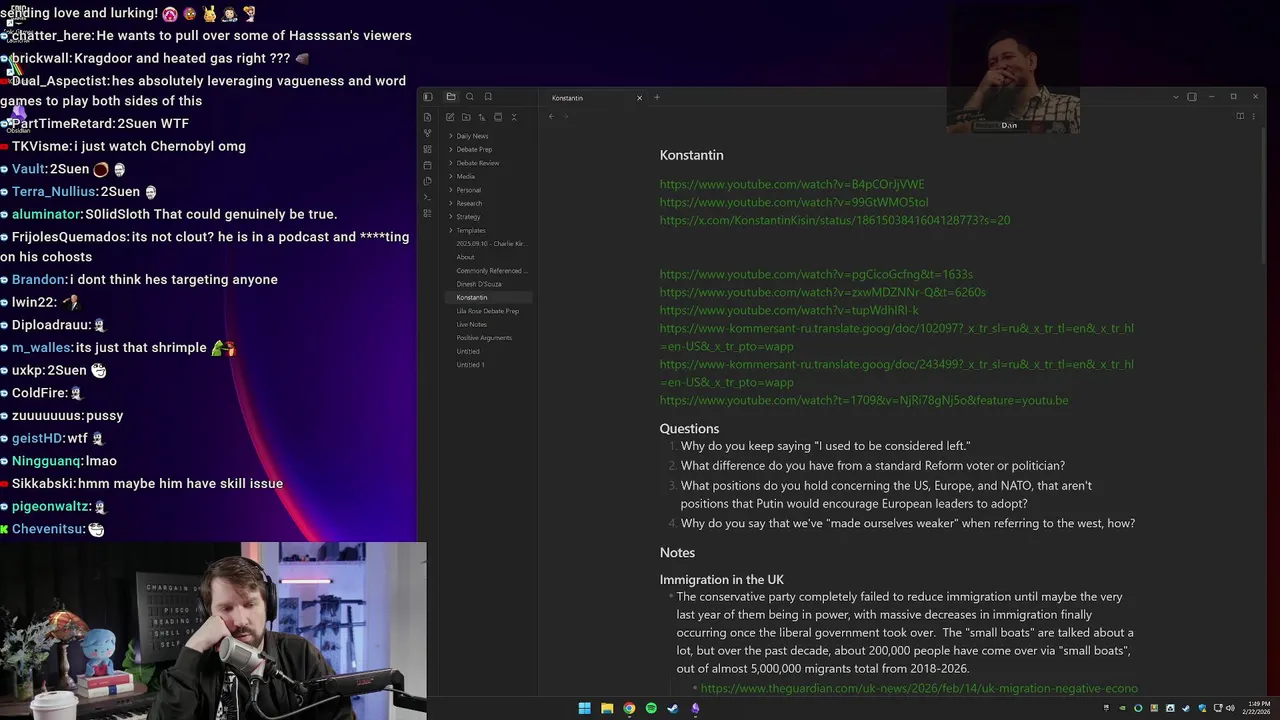Viewport: 1280px width, 720px height.
Task: Click the Questions heading in the note
Action: (689, 428)
